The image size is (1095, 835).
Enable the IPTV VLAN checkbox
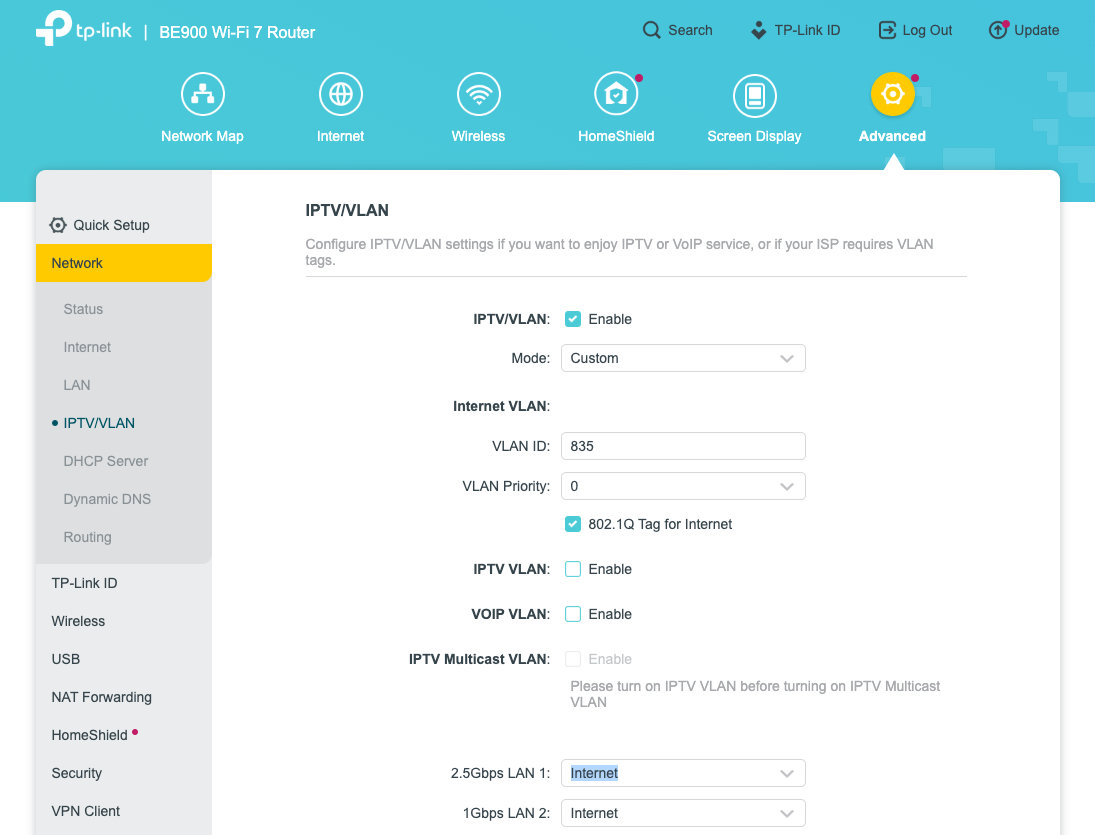[573, 569]
